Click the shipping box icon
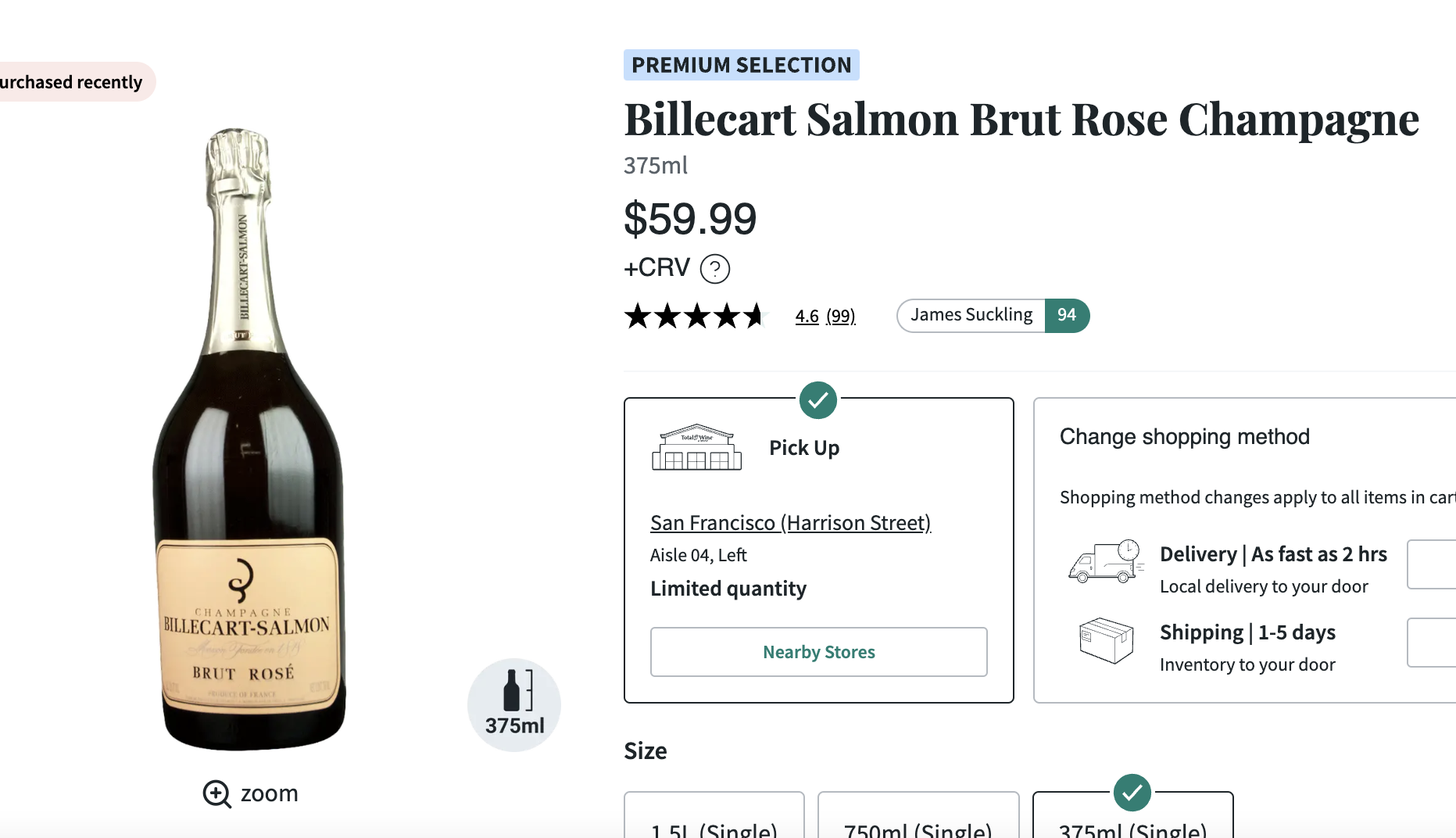The width and height of the screenshot is (1456, 838). tap(1106, 641)
